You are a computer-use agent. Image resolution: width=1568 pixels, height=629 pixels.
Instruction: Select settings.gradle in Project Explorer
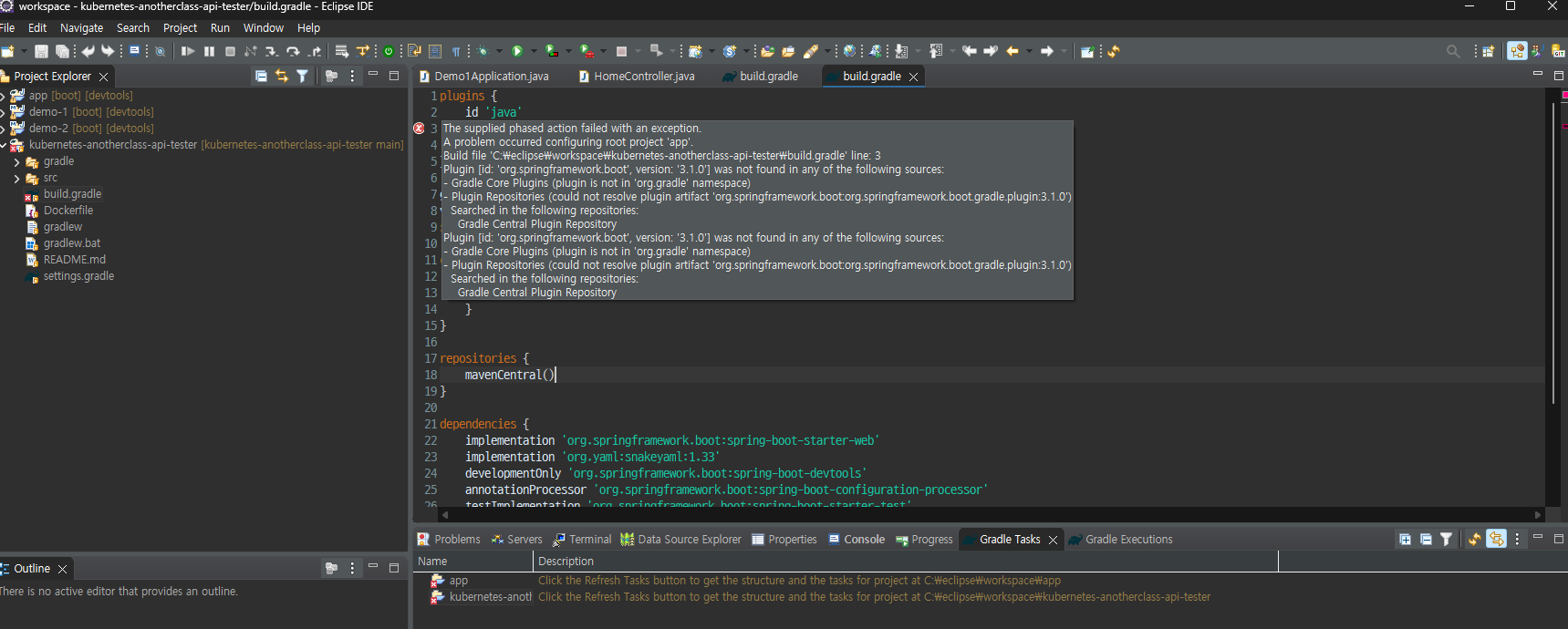click(78, 276)
